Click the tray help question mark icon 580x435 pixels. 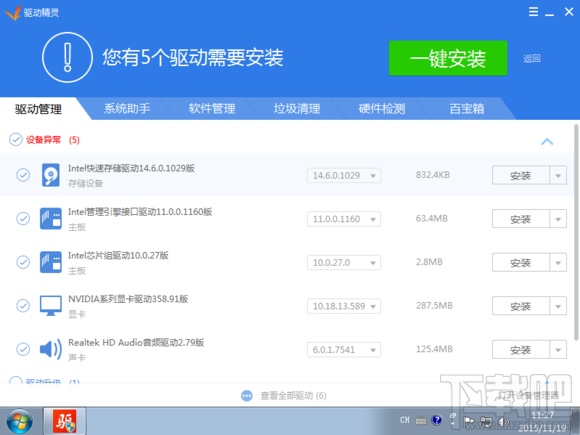coord(437,420)
